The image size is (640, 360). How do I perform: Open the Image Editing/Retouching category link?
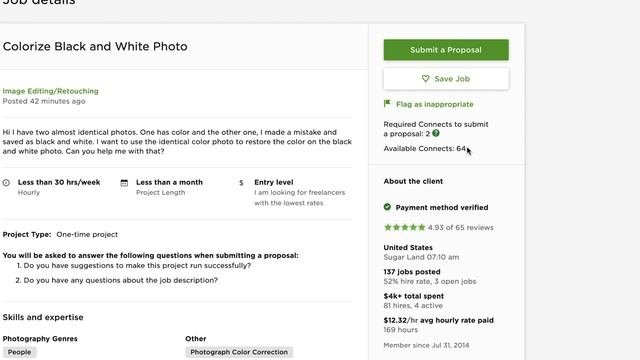coord(51,91)
